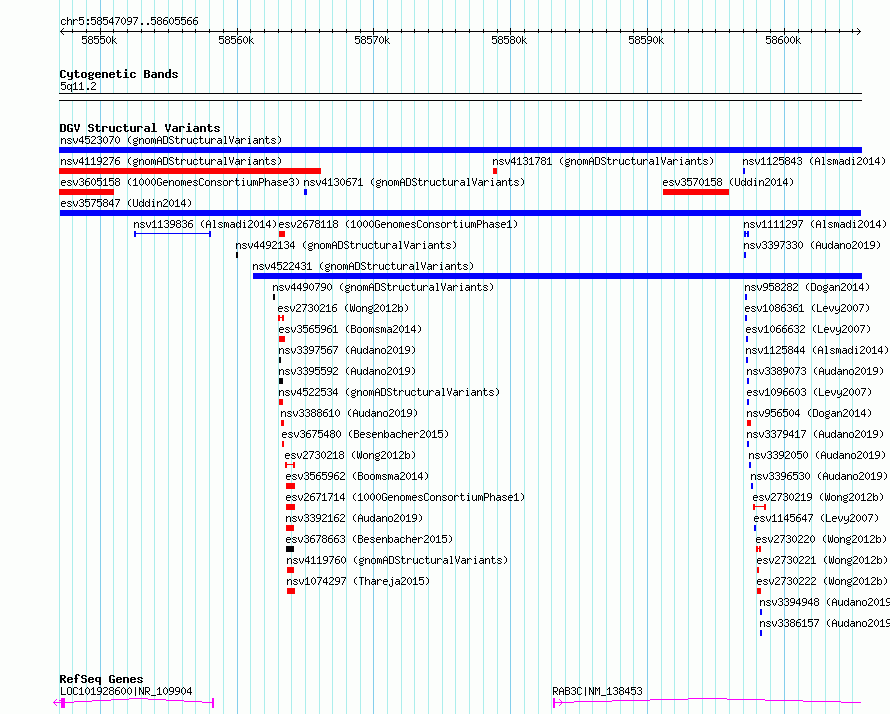
Task: Click esv2730216 (Wong2012b) label
Action: point(343,308)
